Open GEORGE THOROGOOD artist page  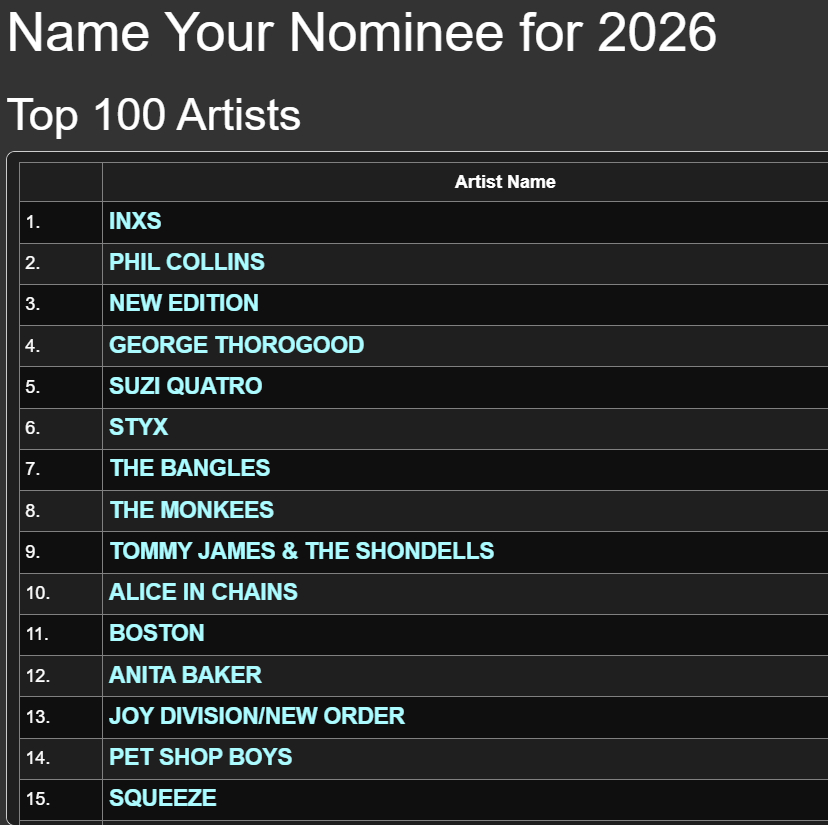[236, 345]
